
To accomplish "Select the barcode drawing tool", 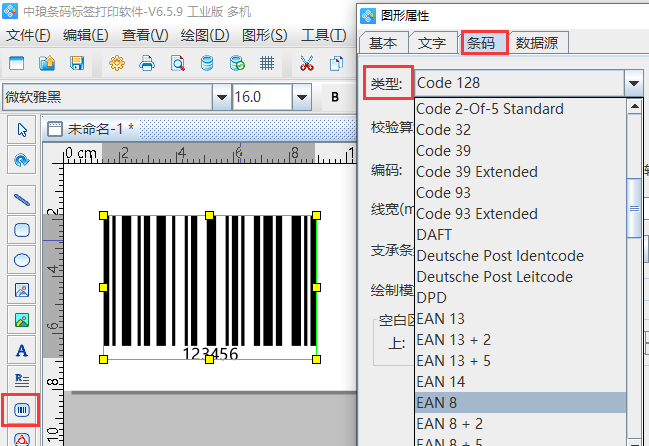I will point(22,410).
